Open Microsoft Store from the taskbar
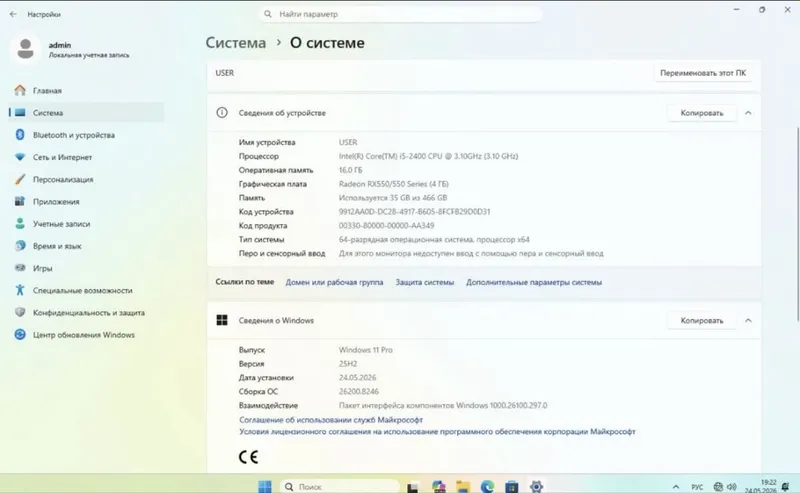 point(512,487)
